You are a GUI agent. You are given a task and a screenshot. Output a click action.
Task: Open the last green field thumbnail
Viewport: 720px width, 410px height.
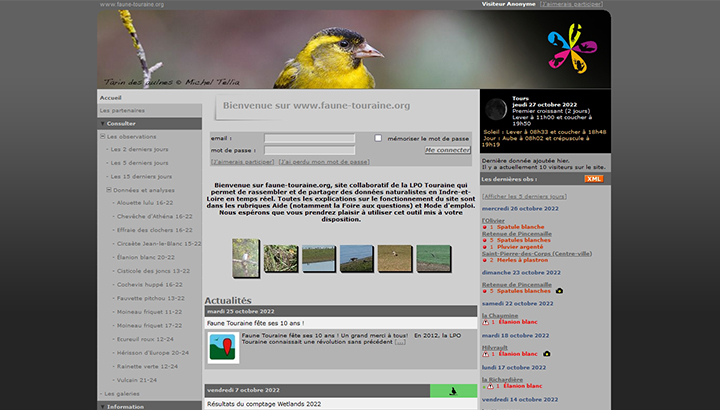[433, 258]
